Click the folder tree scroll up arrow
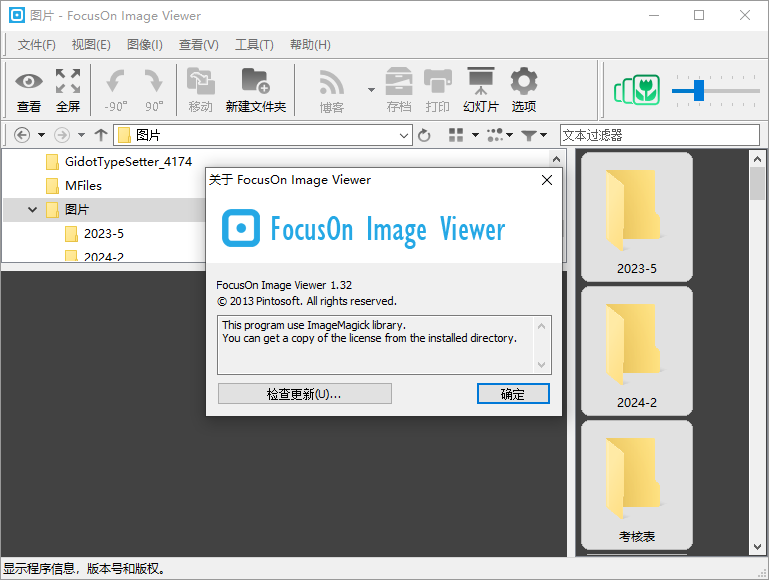 click(556, 159)
